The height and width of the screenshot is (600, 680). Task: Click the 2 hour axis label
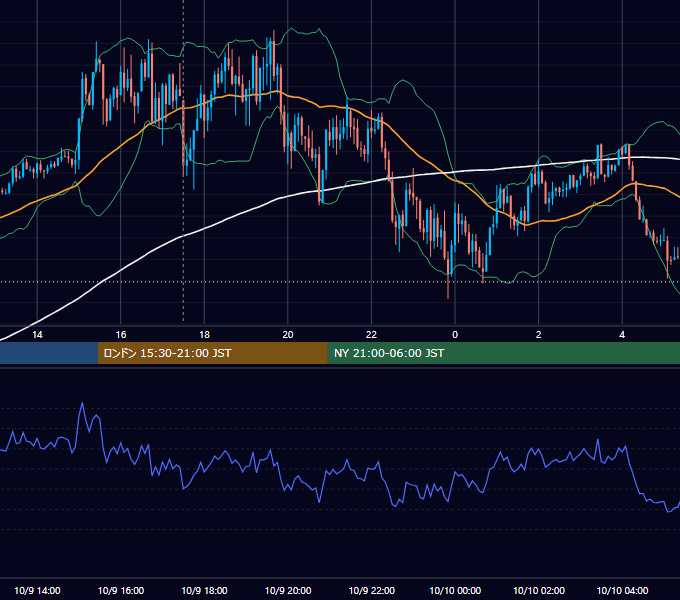pyautogui.click(x=539, y=335)
